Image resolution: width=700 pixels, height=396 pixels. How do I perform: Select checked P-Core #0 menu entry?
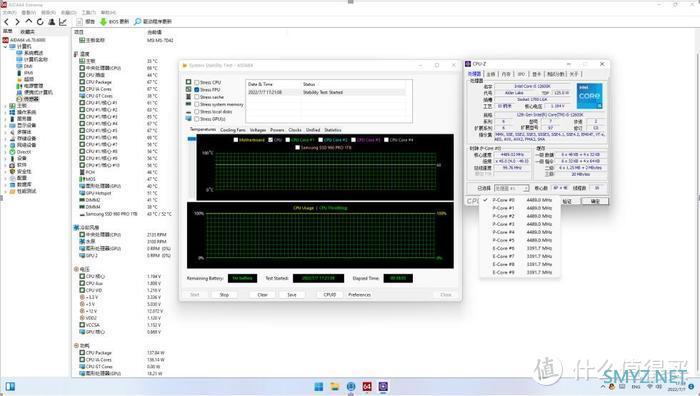(x=520, y=200)
